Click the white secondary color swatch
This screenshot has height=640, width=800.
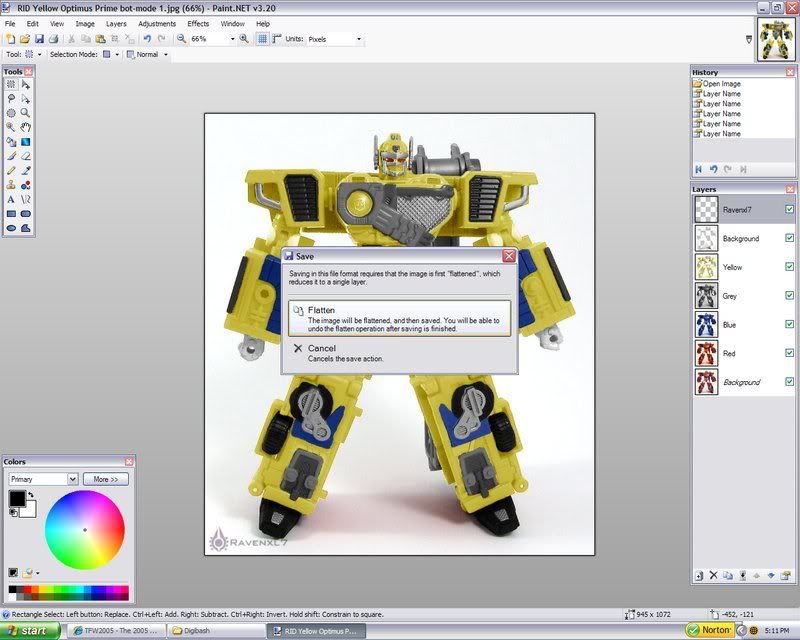point(30,512)
